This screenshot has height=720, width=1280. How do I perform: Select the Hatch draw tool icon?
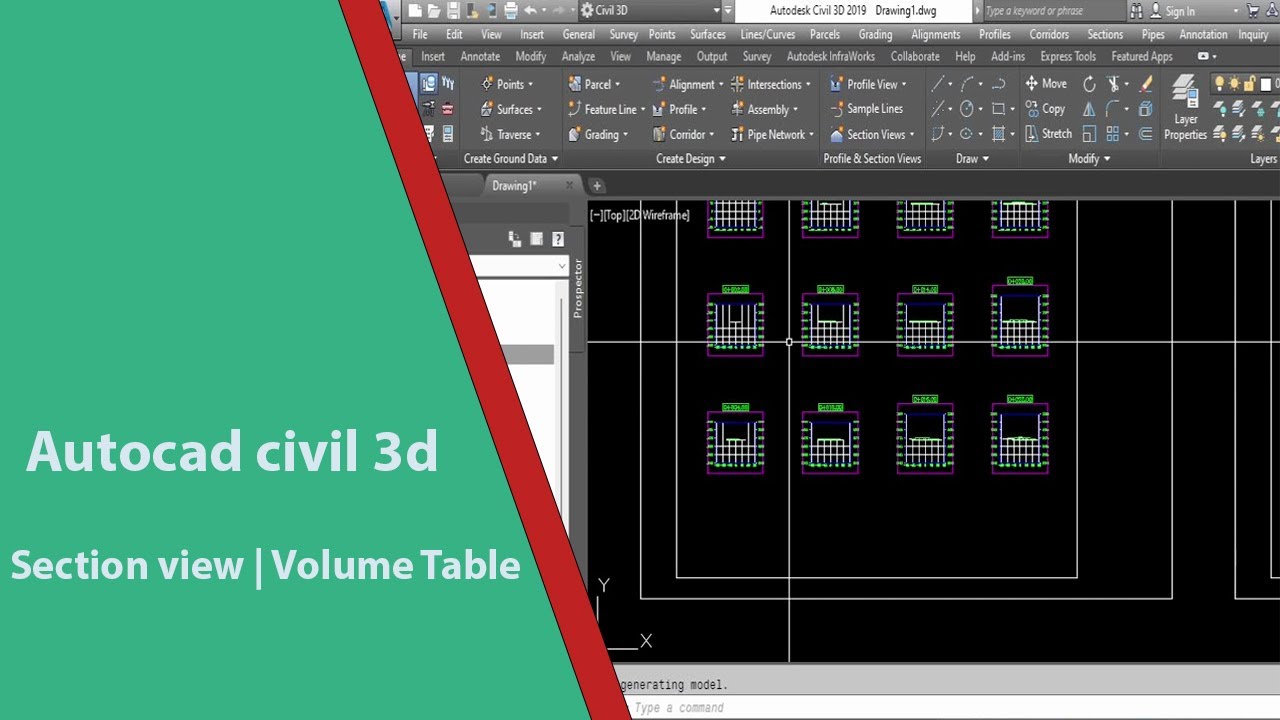coord(998,133)
